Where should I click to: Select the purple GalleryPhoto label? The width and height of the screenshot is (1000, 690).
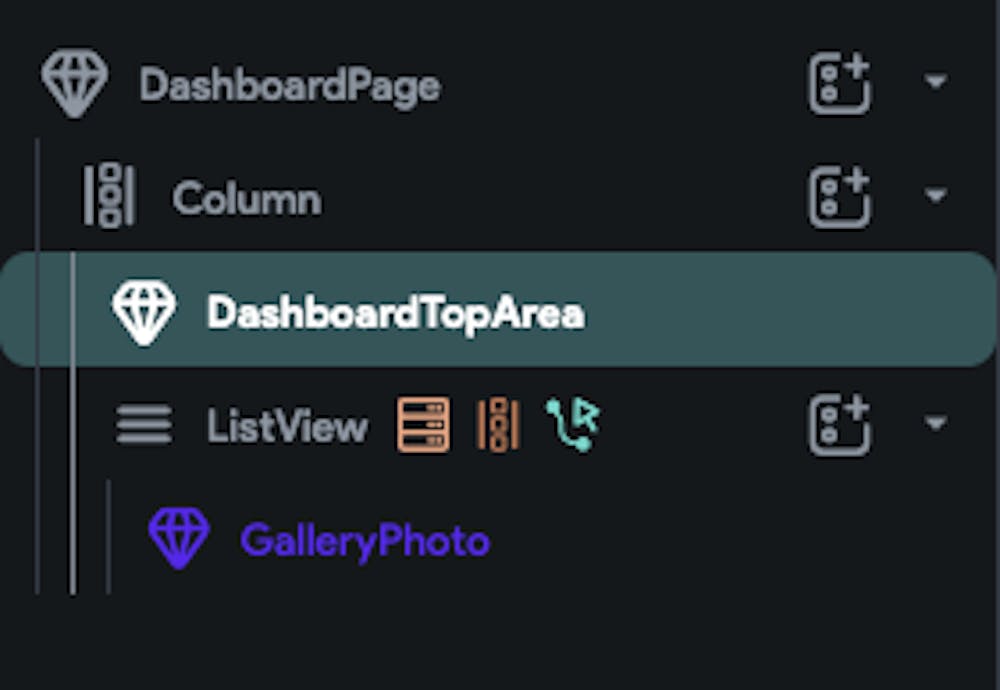[x=365, y=541]
